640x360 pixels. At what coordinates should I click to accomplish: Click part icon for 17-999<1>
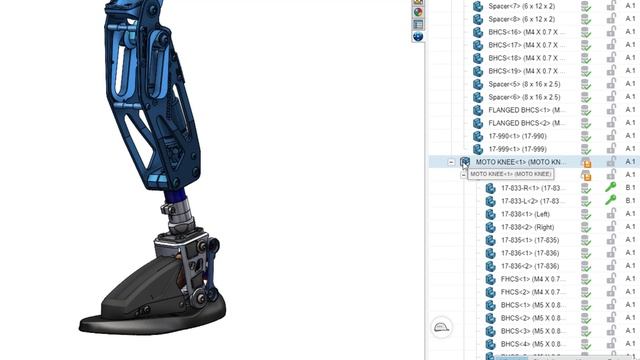(478, 149)
